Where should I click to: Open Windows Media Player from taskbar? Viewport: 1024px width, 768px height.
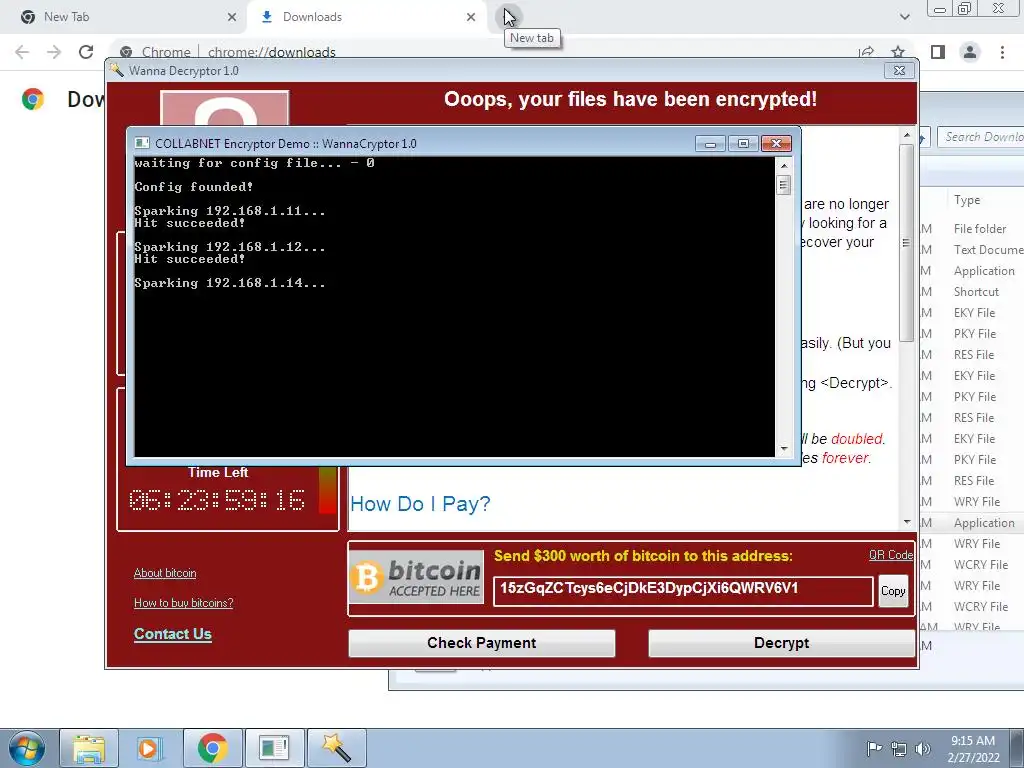[150, 748]
